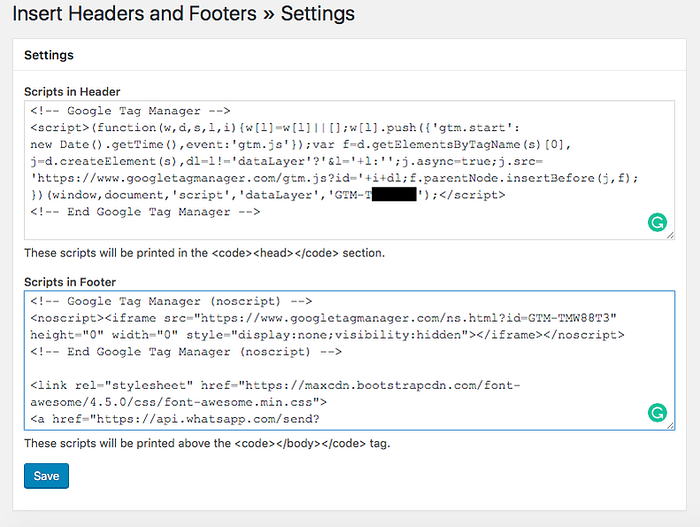Click the 'Insert Headers and Footers » Settings' title
The width and height of the screenshot is (700, 527).
pos(183,13)
